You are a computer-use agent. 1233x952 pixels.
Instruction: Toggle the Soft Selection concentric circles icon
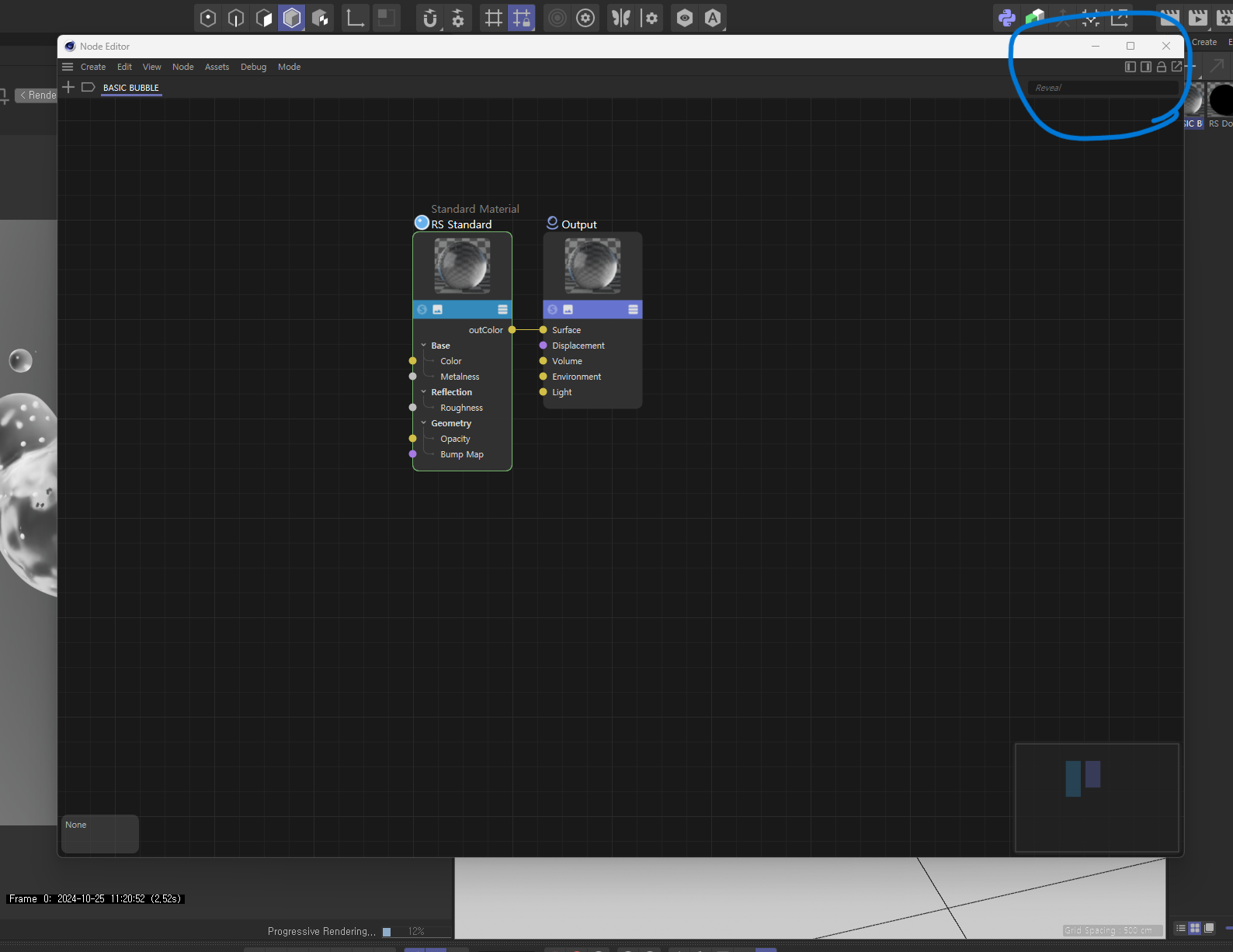557,18
